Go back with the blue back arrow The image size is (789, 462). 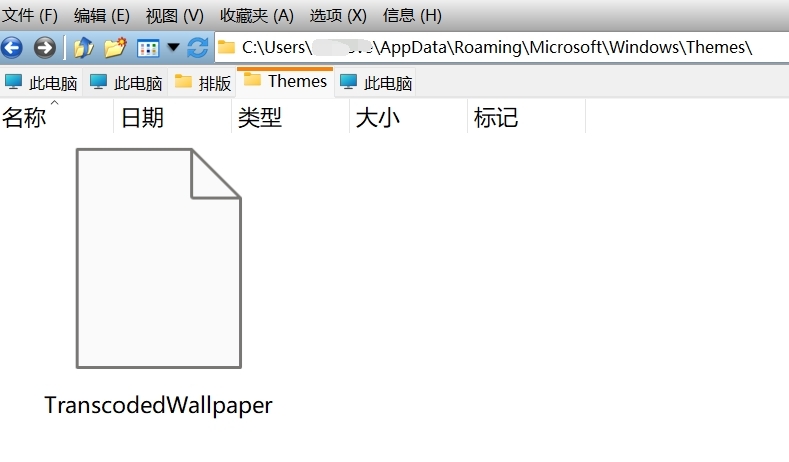point(12,48)
